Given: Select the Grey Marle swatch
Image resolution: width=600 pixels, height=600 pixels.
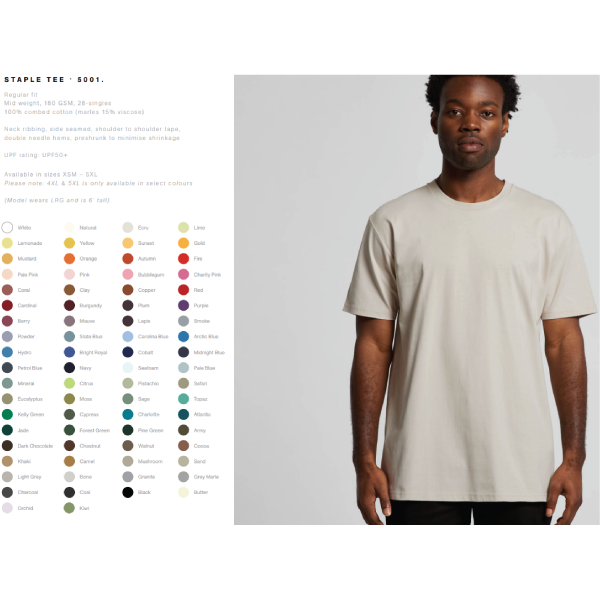Looking at the screenshot, I should tap(184, 477).
